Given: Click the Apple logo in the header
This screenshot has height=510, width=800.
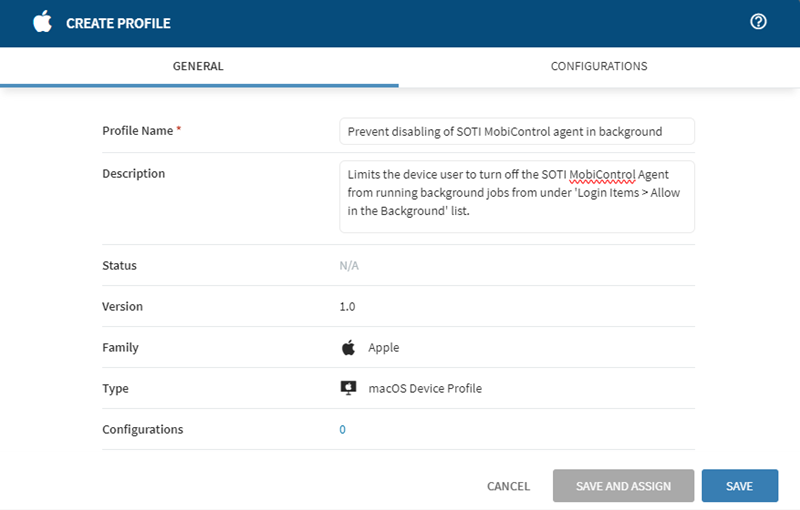Looking at the screenshot, I should tap(42, 22).
